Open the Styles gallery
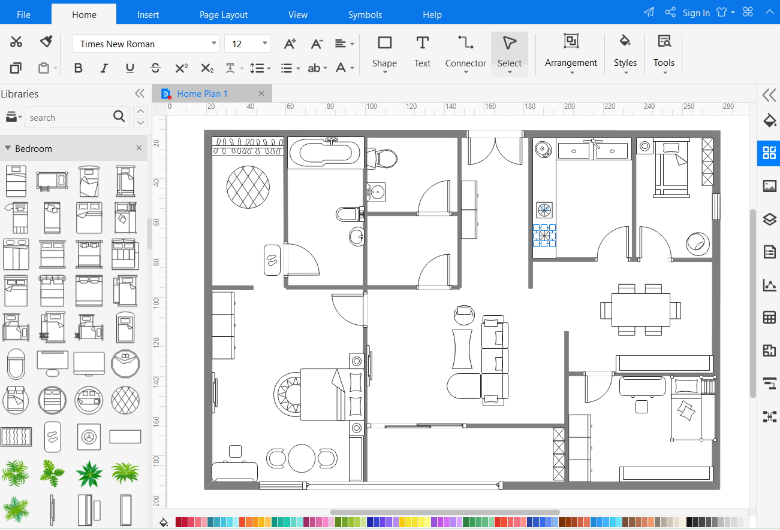 [625, 53]
